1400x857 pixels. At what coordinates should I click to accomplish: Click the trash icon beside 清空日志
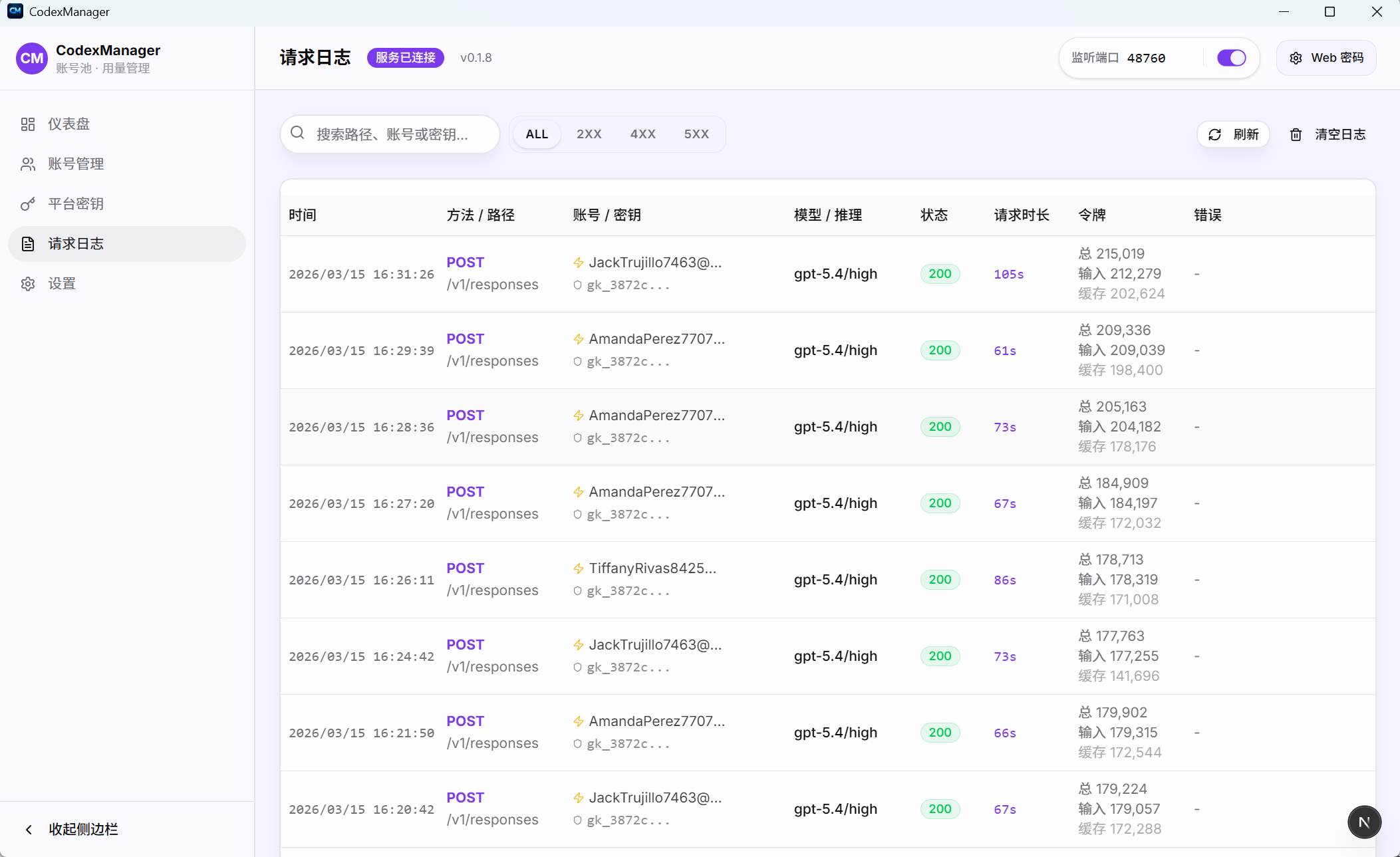coord(1295,134)
